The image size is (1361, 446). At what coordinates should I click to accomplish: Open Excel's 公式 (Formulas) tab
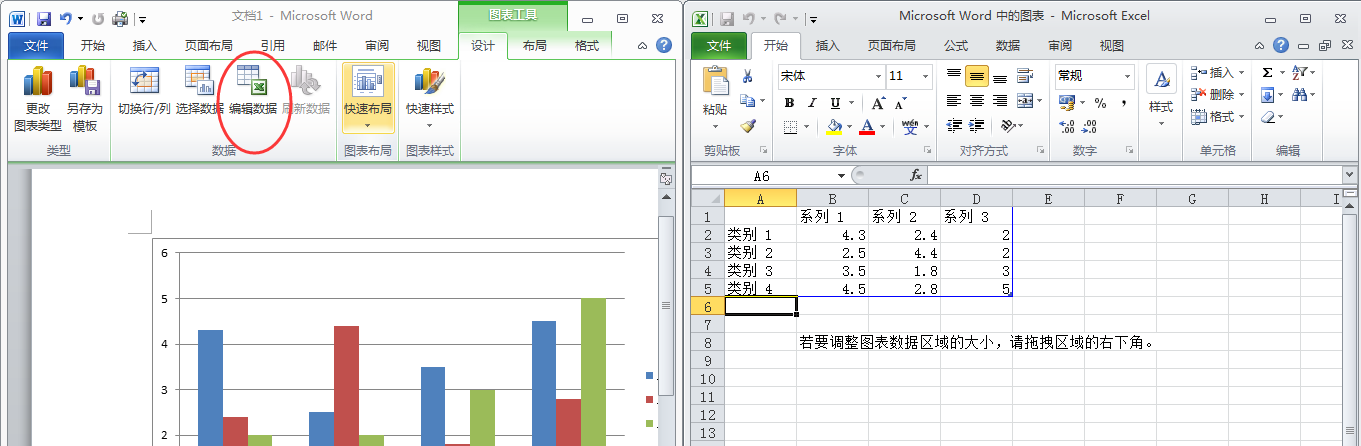click(956, 45)
